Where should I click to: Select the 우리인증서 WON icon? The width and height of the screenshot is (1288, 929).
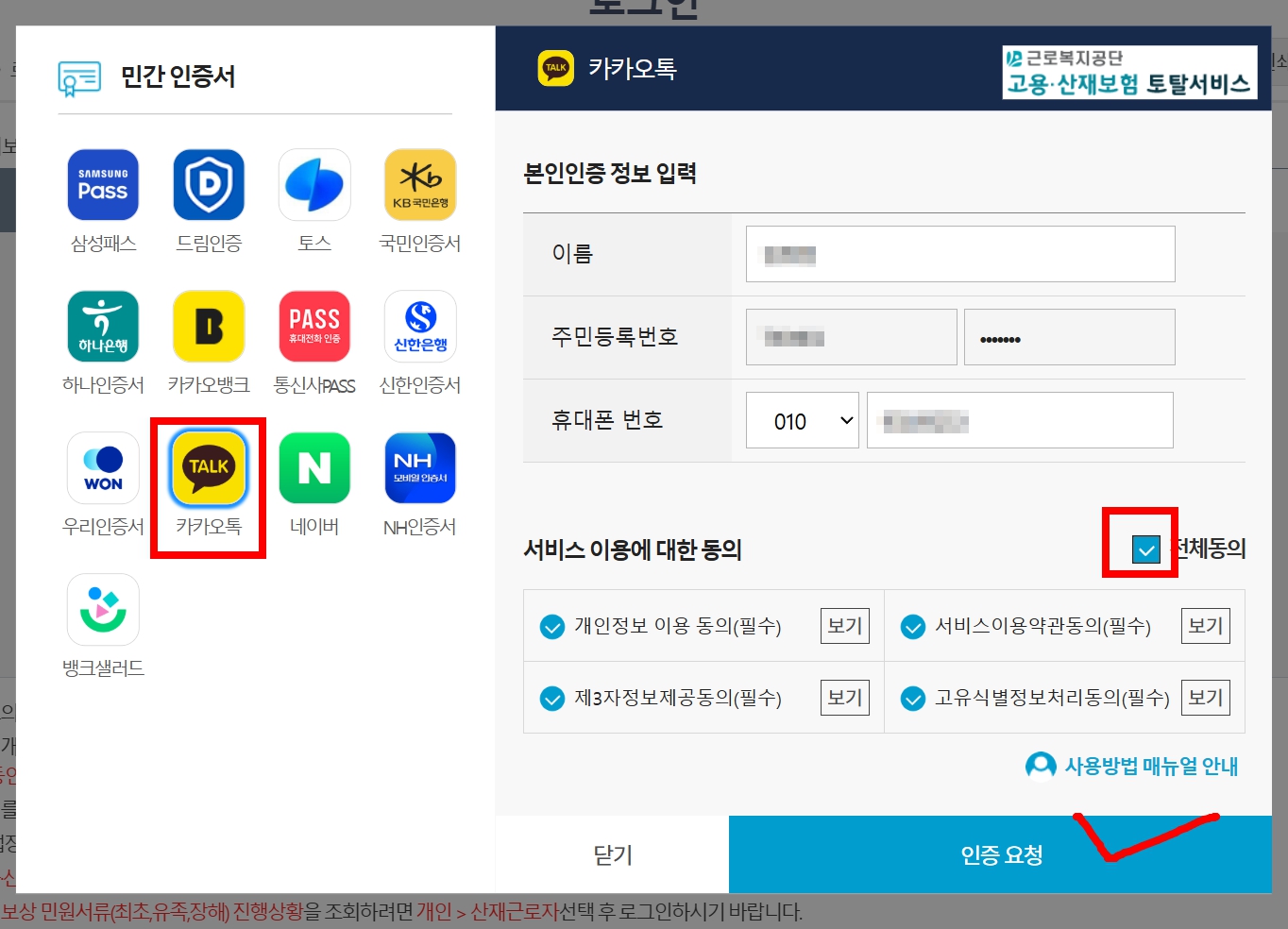(x=103, y=468)
